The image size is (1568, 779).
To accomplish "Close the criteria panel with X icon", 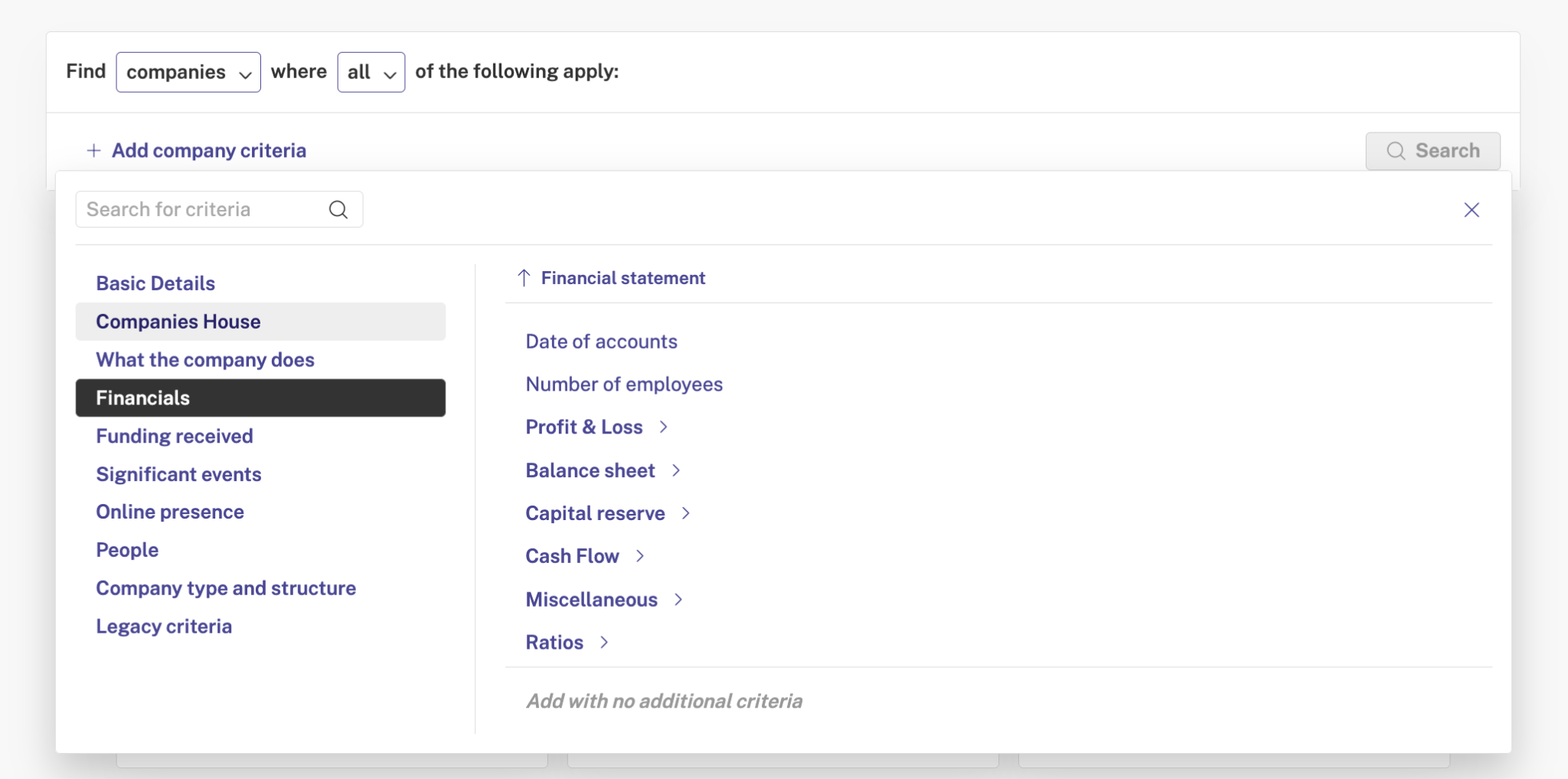I will (1471, 210).
